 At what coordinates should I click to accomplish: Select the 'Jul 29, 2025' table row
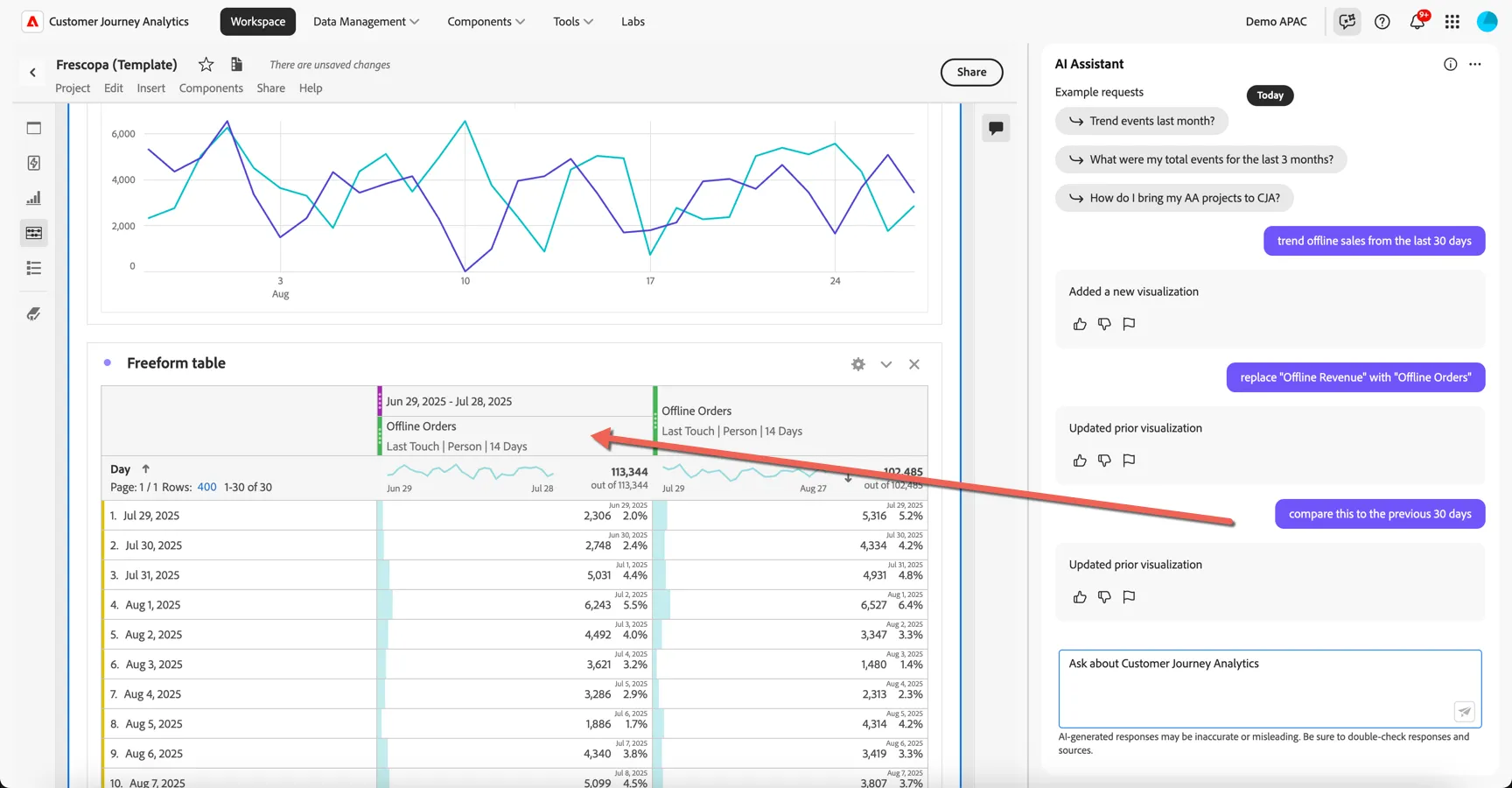(x=514, y=516)
